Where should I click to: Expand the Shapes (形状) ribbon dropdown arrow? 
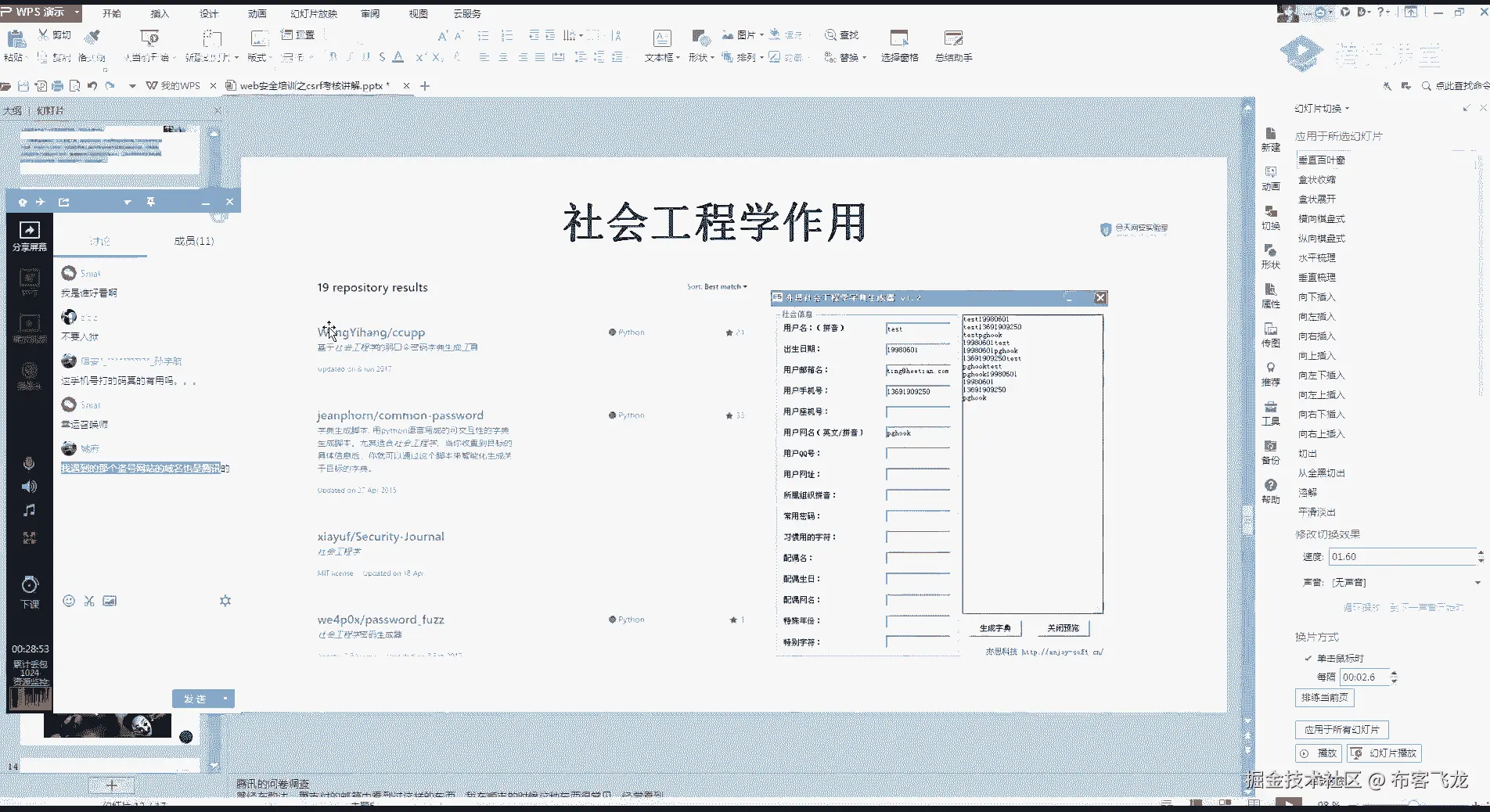pyautogui.click(x=712, y=58)
